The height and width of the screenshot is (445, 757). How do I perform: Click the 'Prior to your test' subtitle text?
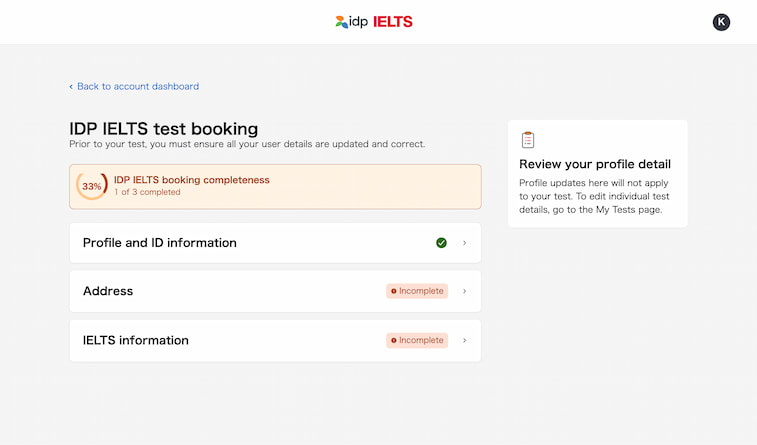(x=247, y=144)
